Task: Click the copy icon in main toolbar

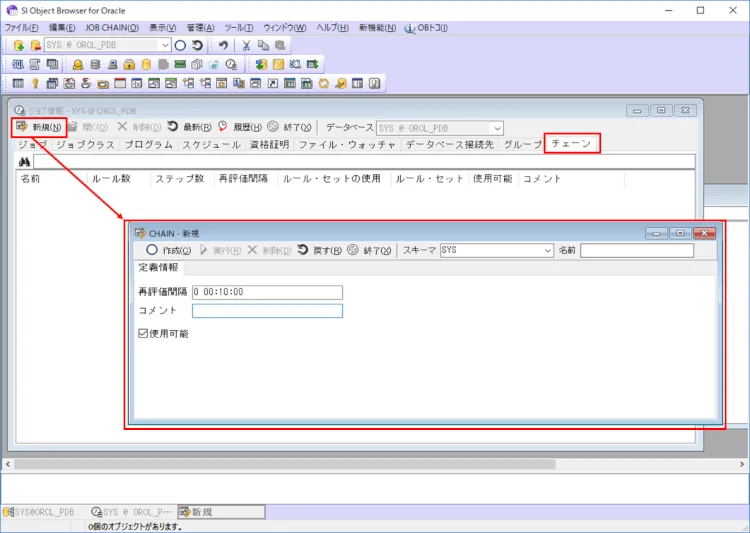Action: (x=263, y=45)
